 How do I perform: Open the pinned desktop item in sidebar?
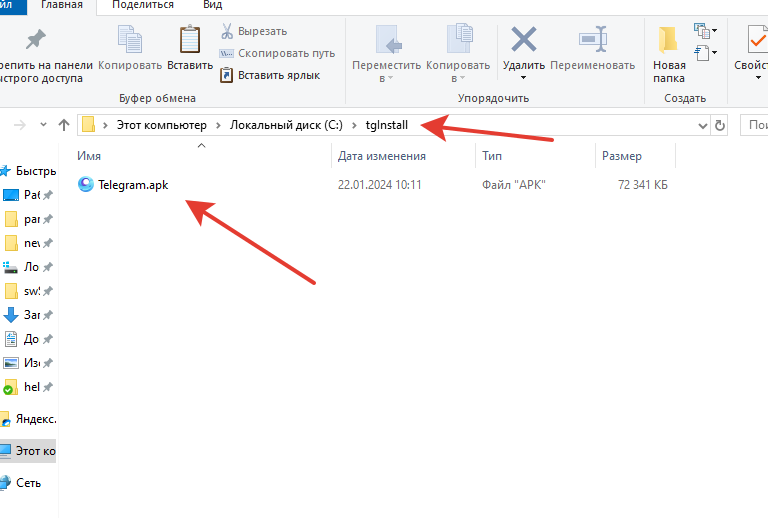tap(27, 195)
